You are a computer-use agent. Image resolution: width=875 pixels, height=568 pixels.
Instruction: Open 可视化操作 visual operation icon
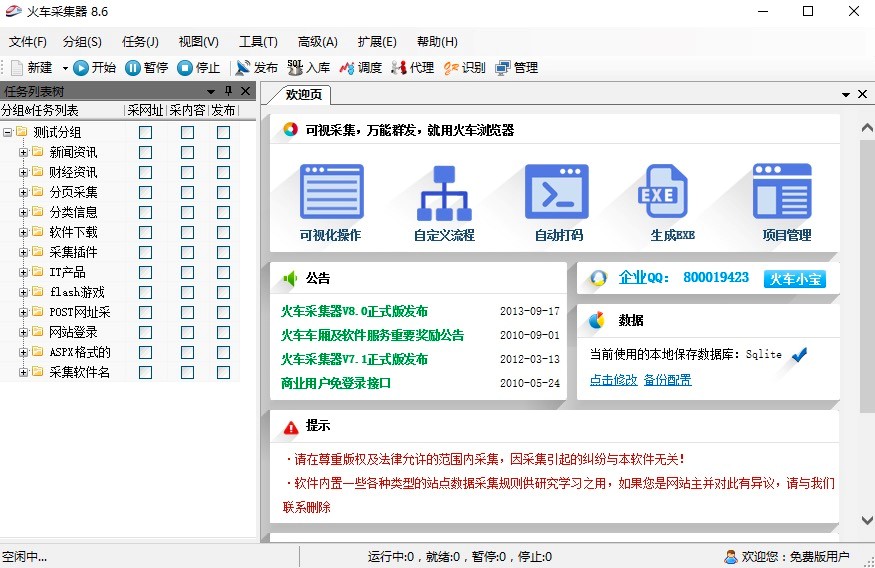(x=331, y=191)
